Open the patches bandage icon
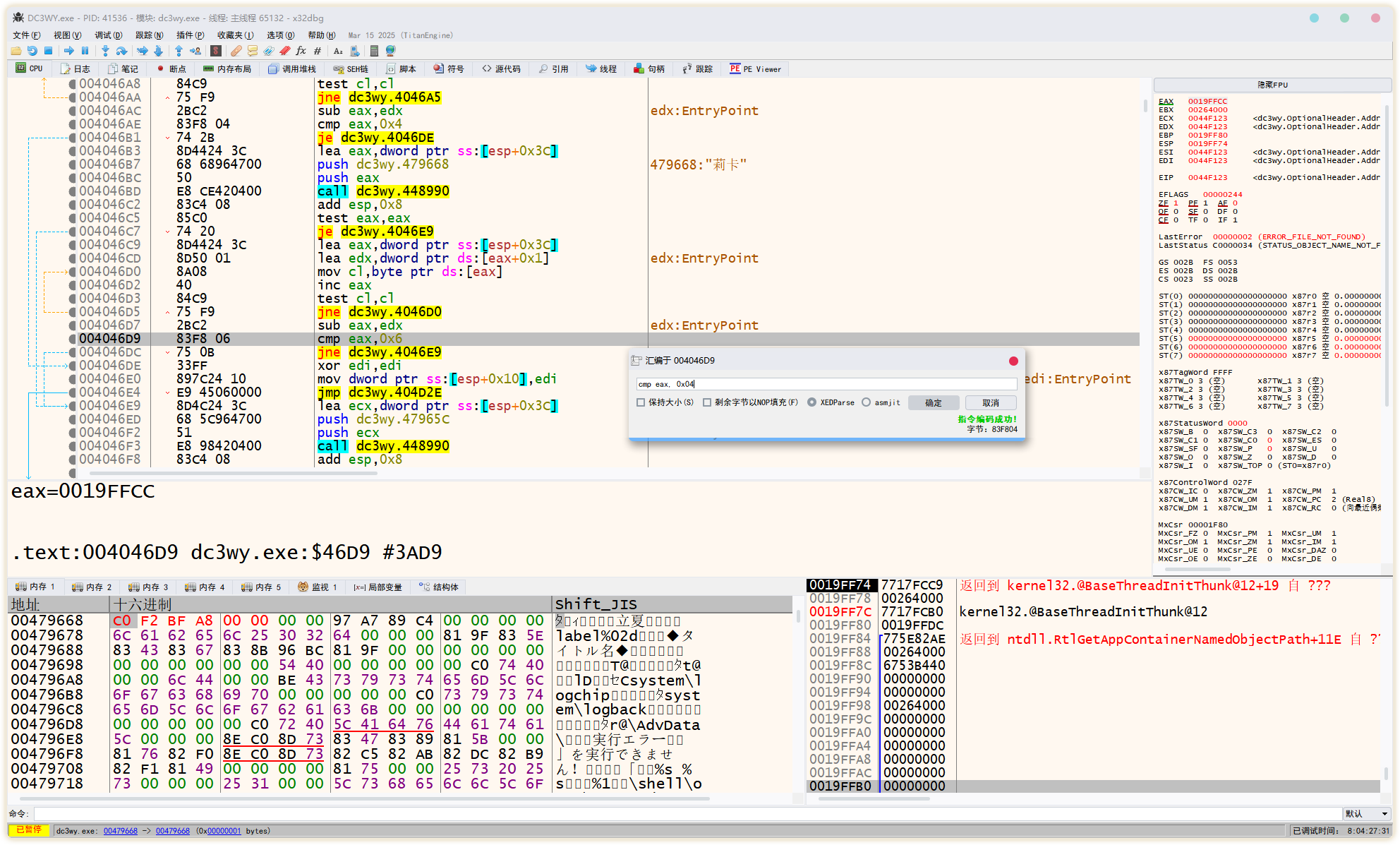 [236, 51]
